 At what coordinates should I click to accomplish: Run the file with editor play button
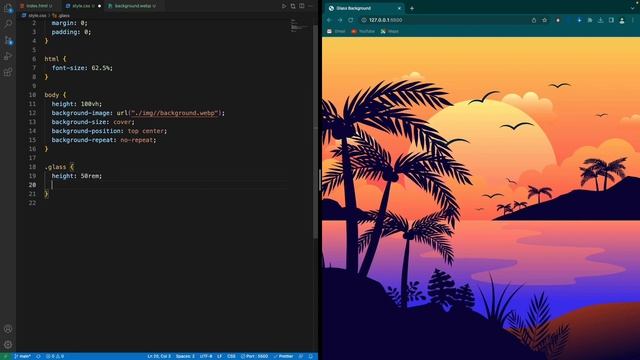click(x=284, y=6)
